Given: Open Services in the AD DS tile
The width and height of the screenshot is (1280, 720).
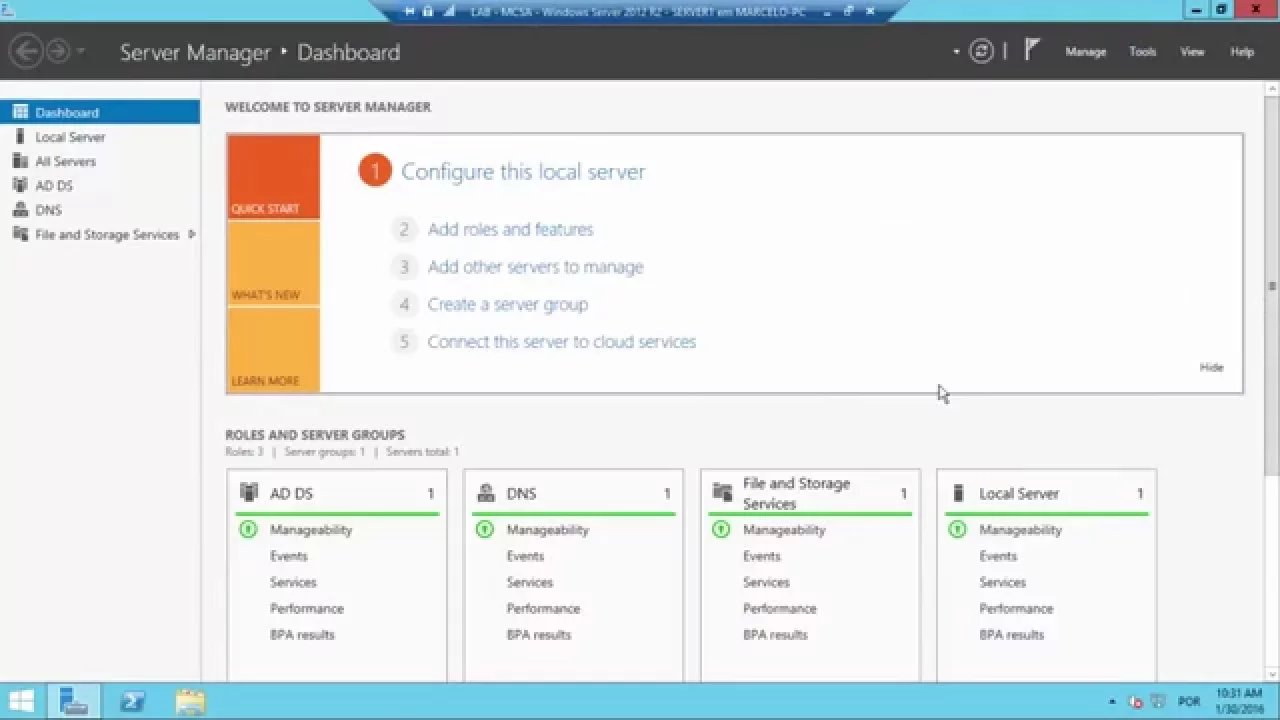Looking at the screenshot, I should point(293,582).
